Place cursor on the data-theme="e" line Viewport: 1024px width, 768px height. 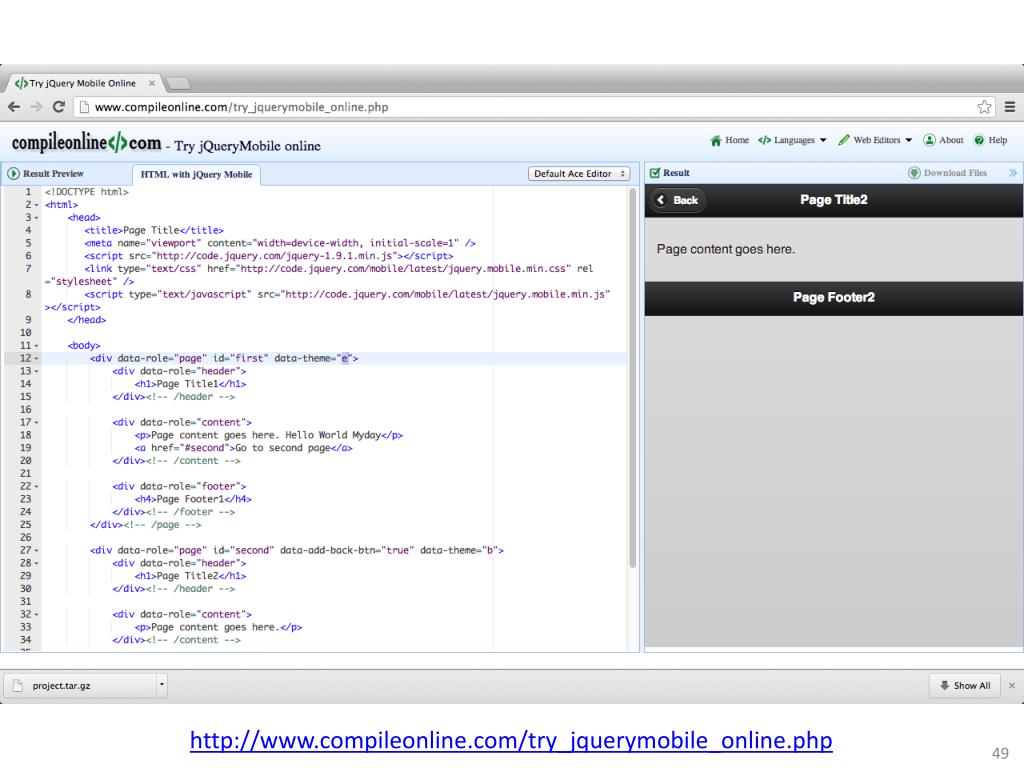click(224, 359)
